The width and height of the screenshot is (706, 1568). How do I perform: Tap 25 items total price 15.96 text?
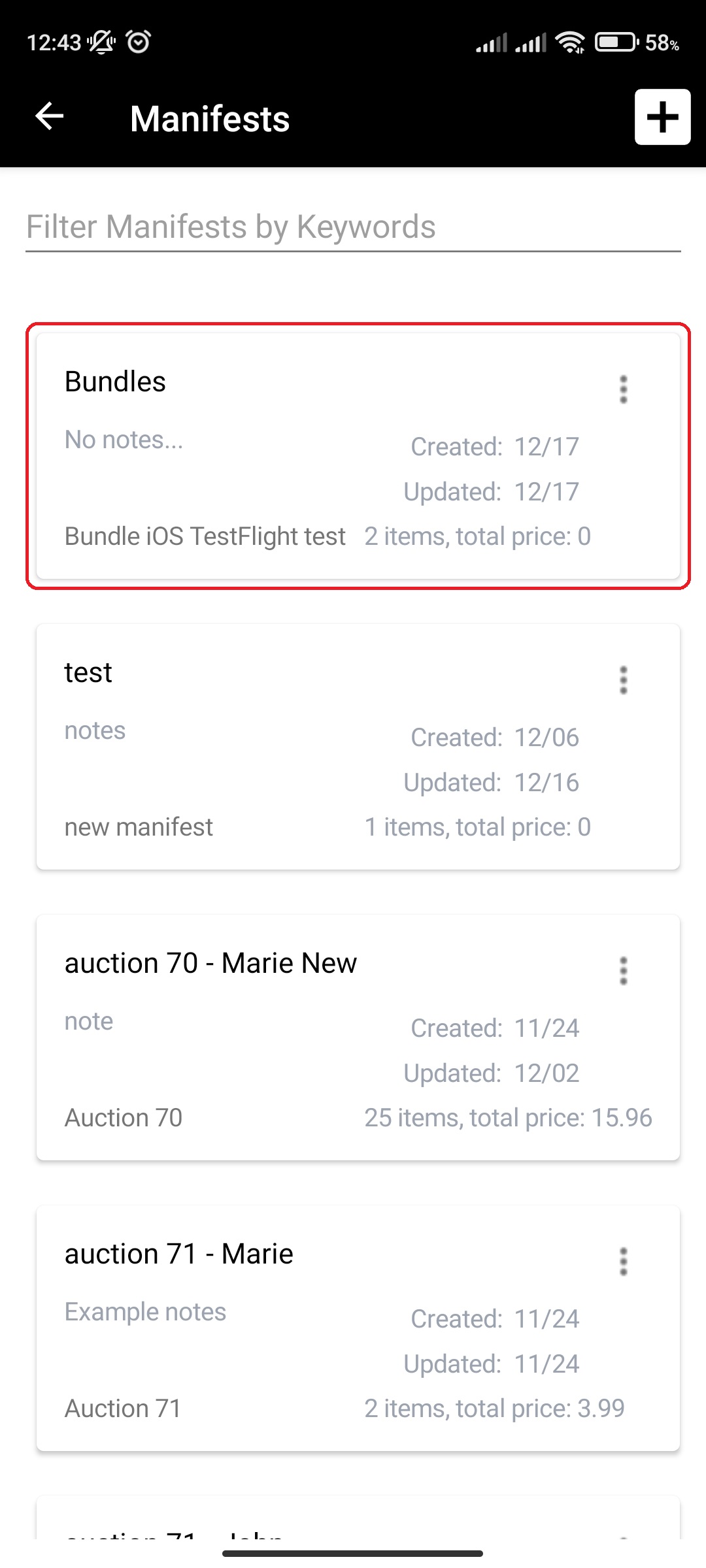(508, 1118)
